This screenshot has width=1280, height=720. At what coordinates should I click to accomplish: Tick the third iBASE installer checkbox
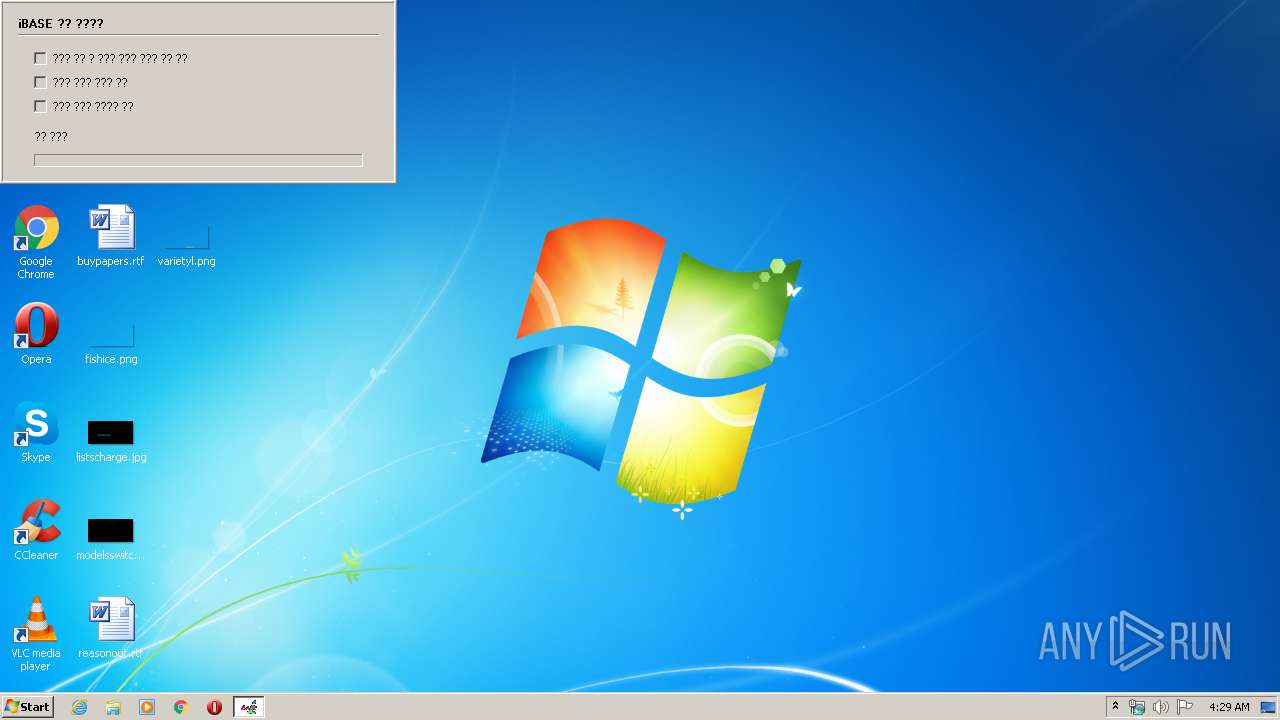point(40,106)
